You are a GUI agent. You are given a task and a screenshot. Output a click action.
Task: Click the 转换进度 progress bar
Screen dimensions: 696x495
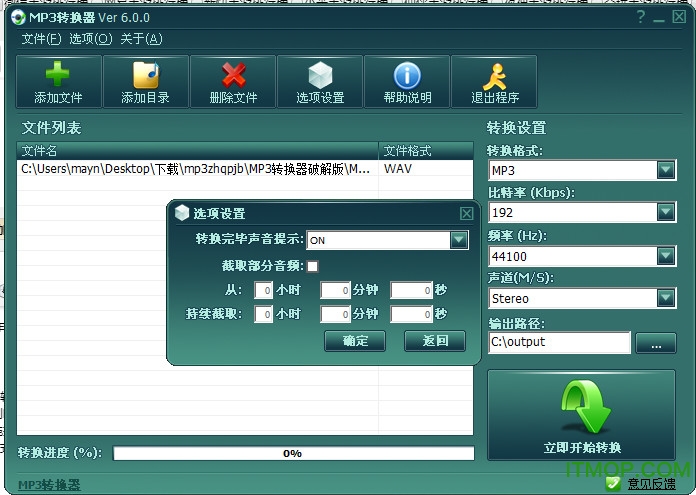(x=293, y=453)
